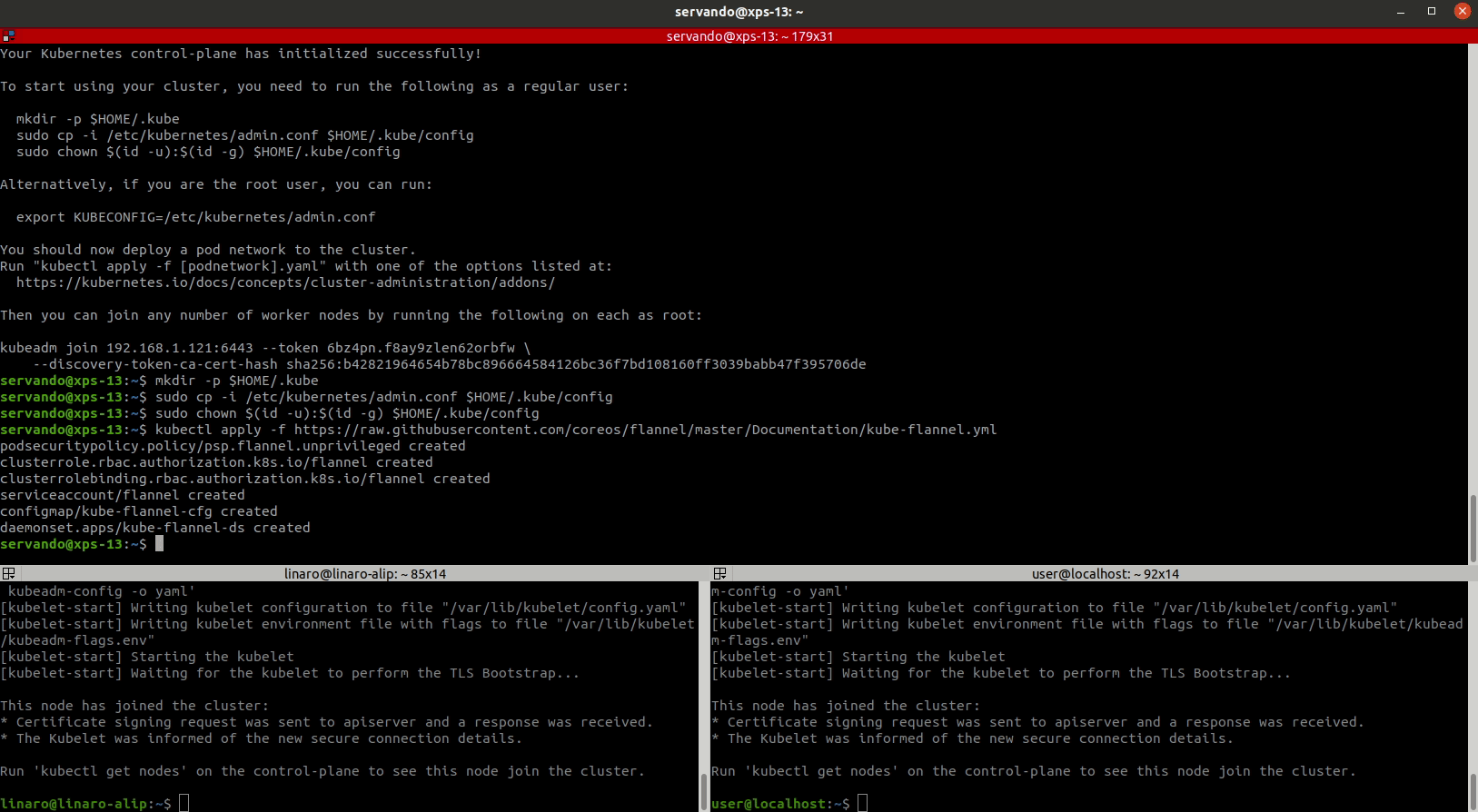
Task: Click the kubeadm join command line
Action: pos(265,348)
